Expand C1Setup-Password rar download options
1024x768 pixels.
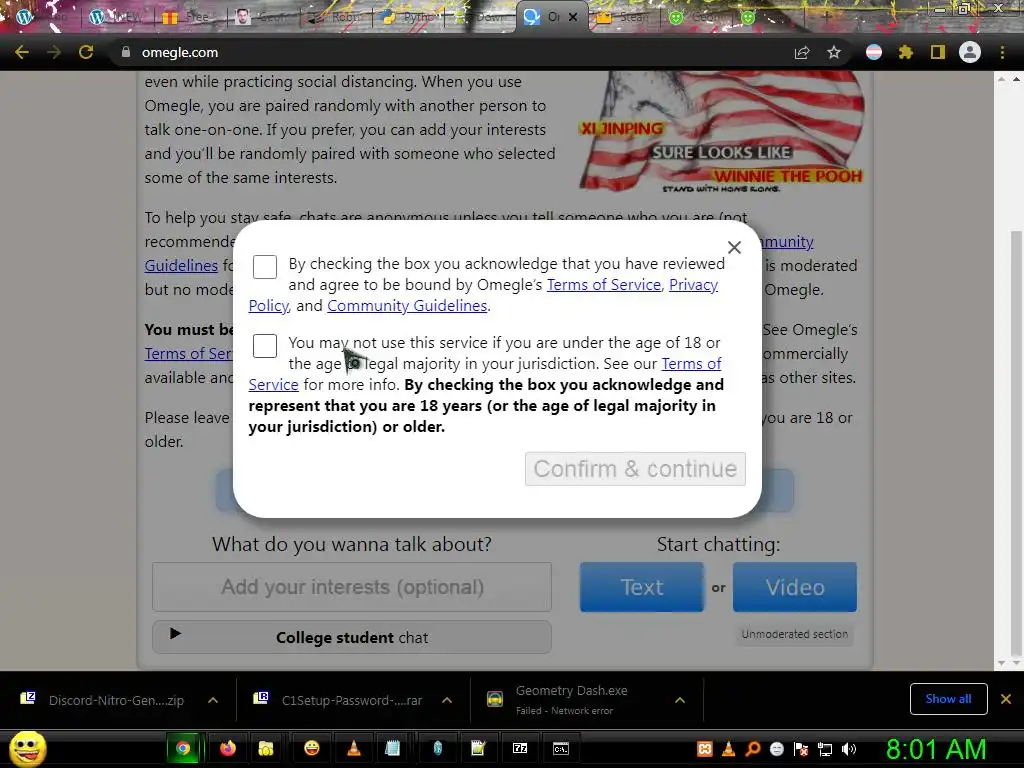(x=447, y=700)
